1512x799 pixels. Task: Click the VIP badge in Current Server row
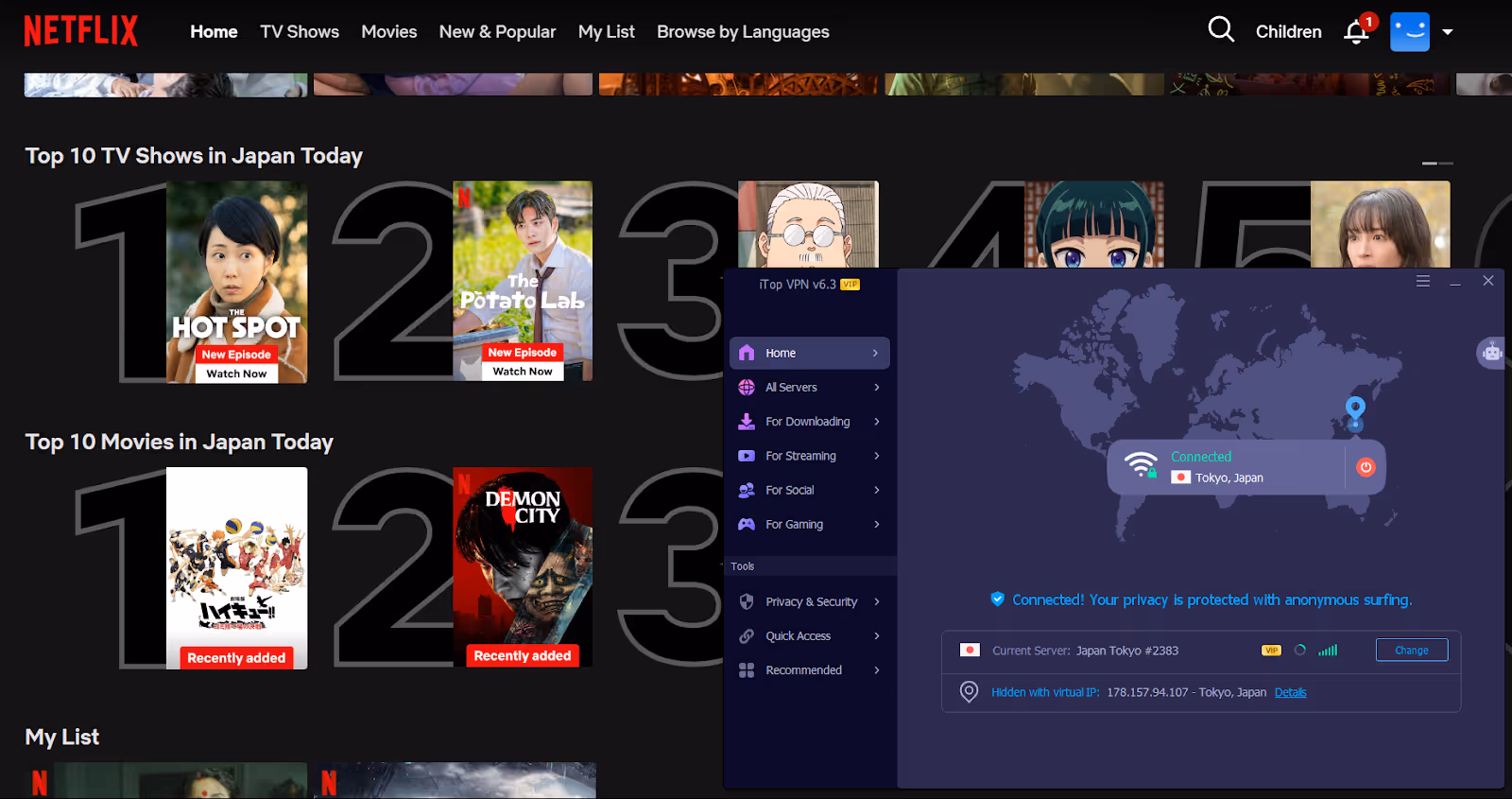(x=1271, y=651)
